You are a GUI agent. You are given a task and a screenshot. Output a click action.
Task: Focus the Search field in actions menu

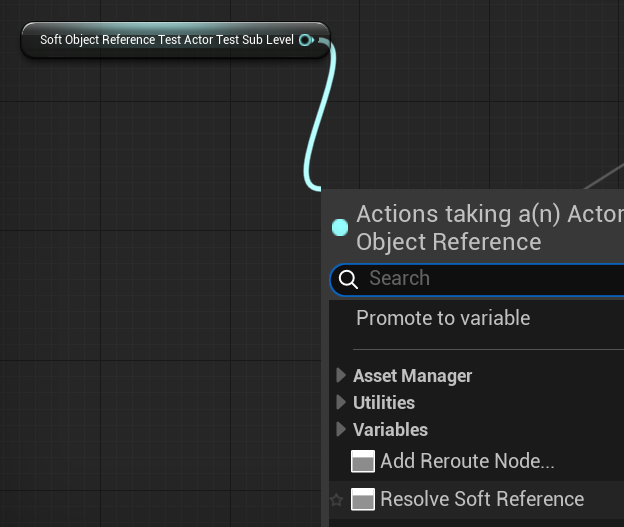click(490, 279)
